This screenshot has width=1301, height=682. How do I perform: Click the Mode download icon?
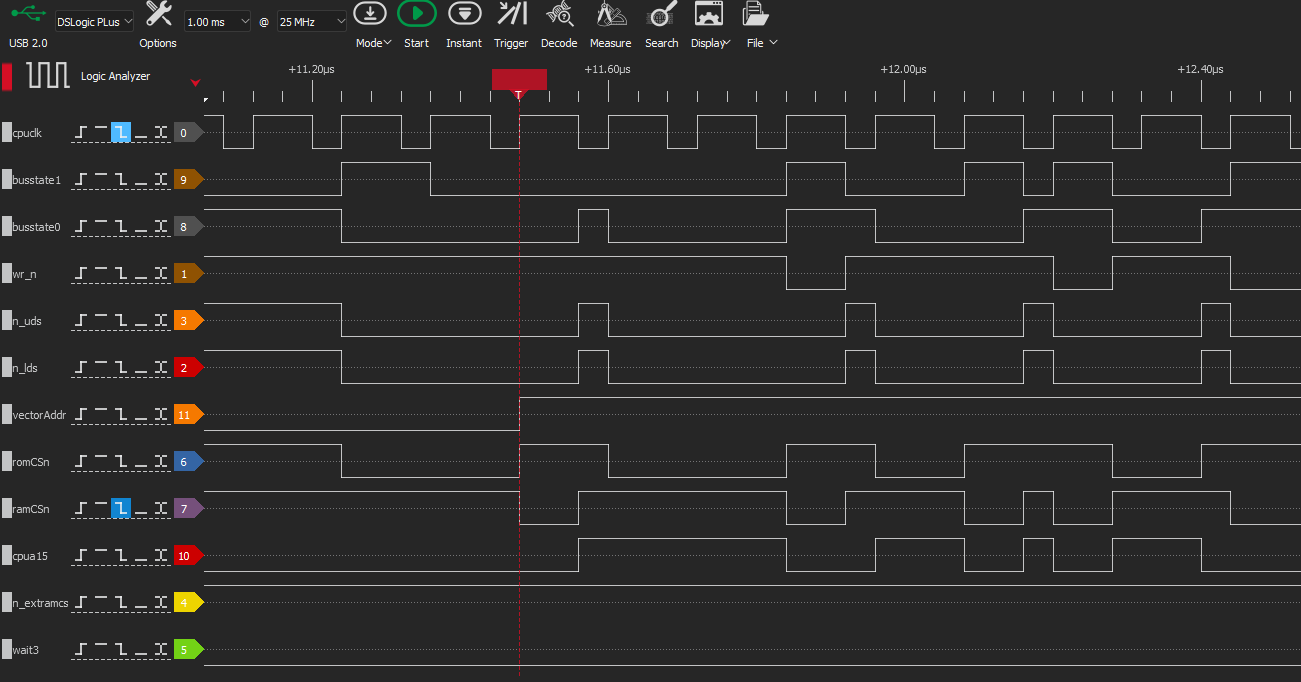370,14
